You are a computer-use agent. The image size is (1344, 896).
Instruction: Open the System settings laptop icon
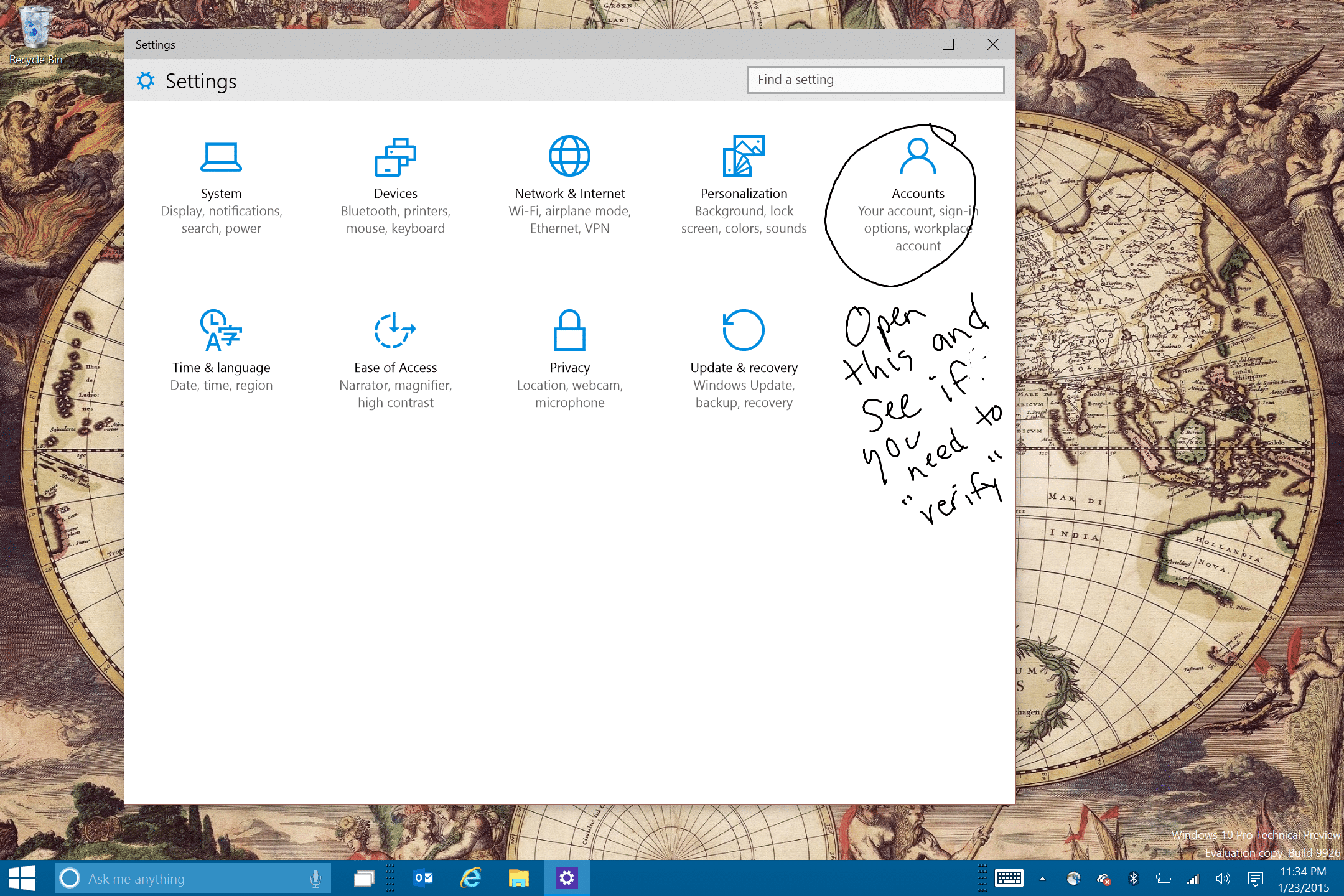coord(221,157)
